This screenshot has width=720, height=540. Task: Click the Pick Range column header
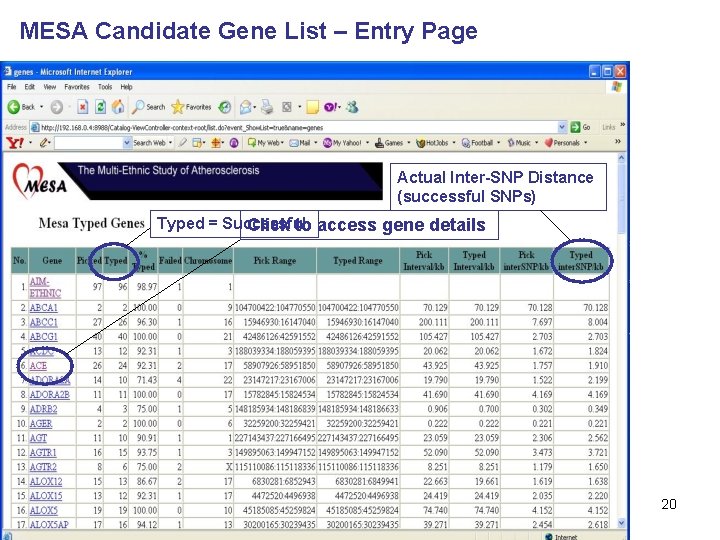[275, 260]
